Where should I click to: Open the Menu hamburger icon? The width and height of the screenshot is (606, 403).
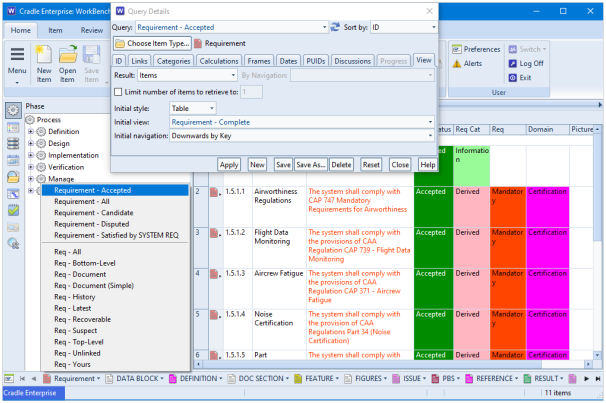(17, 54)
